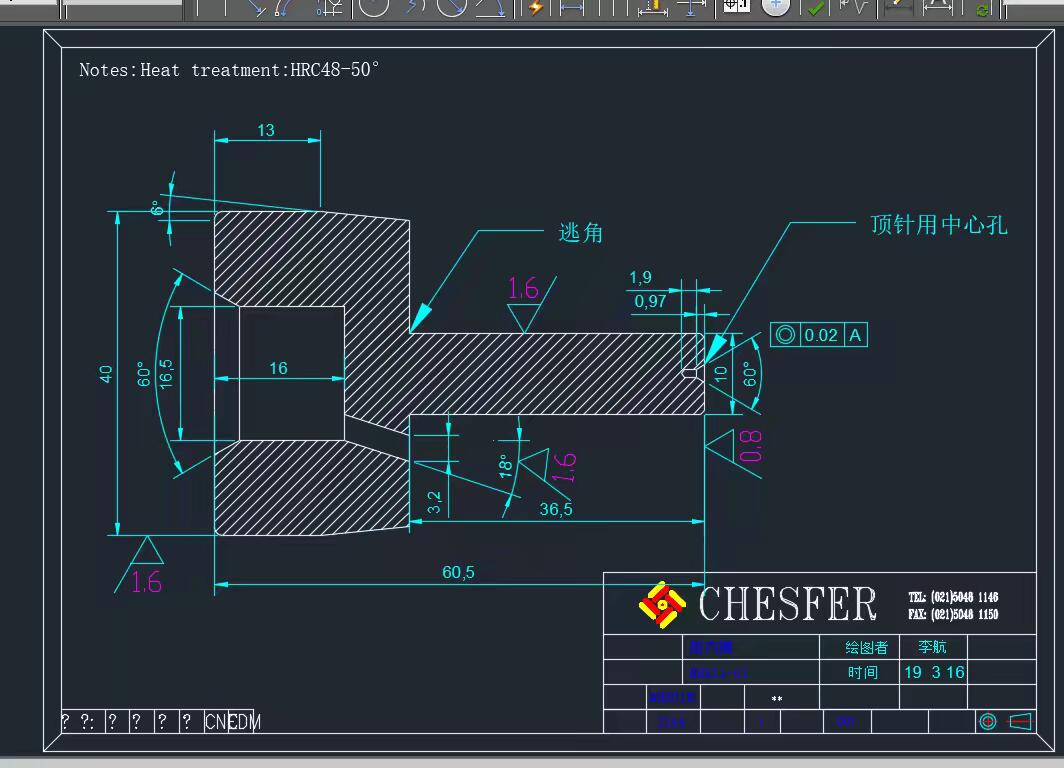Click the 顶针用中心孔 annotation label
This screenshot has width=1064, height=768.
coord(938,225)
